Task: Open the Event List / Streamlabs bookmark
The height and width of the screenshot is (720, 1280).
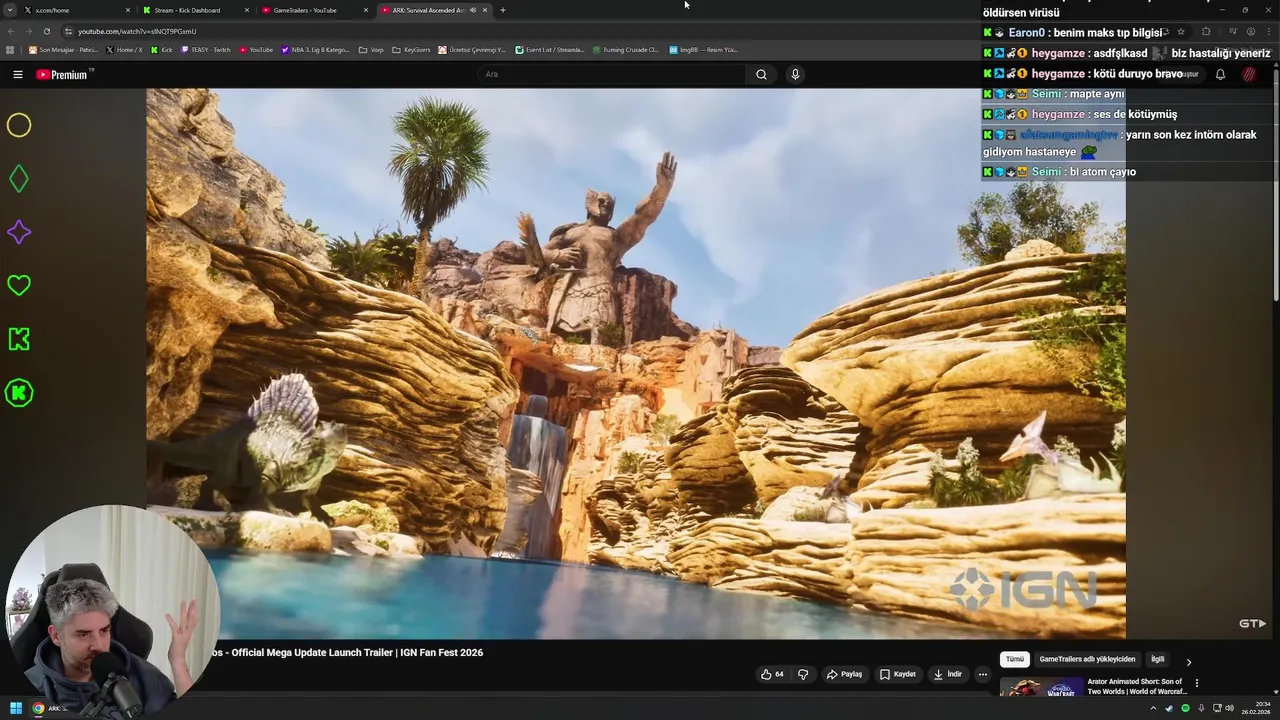Action: tap(550, 49)
